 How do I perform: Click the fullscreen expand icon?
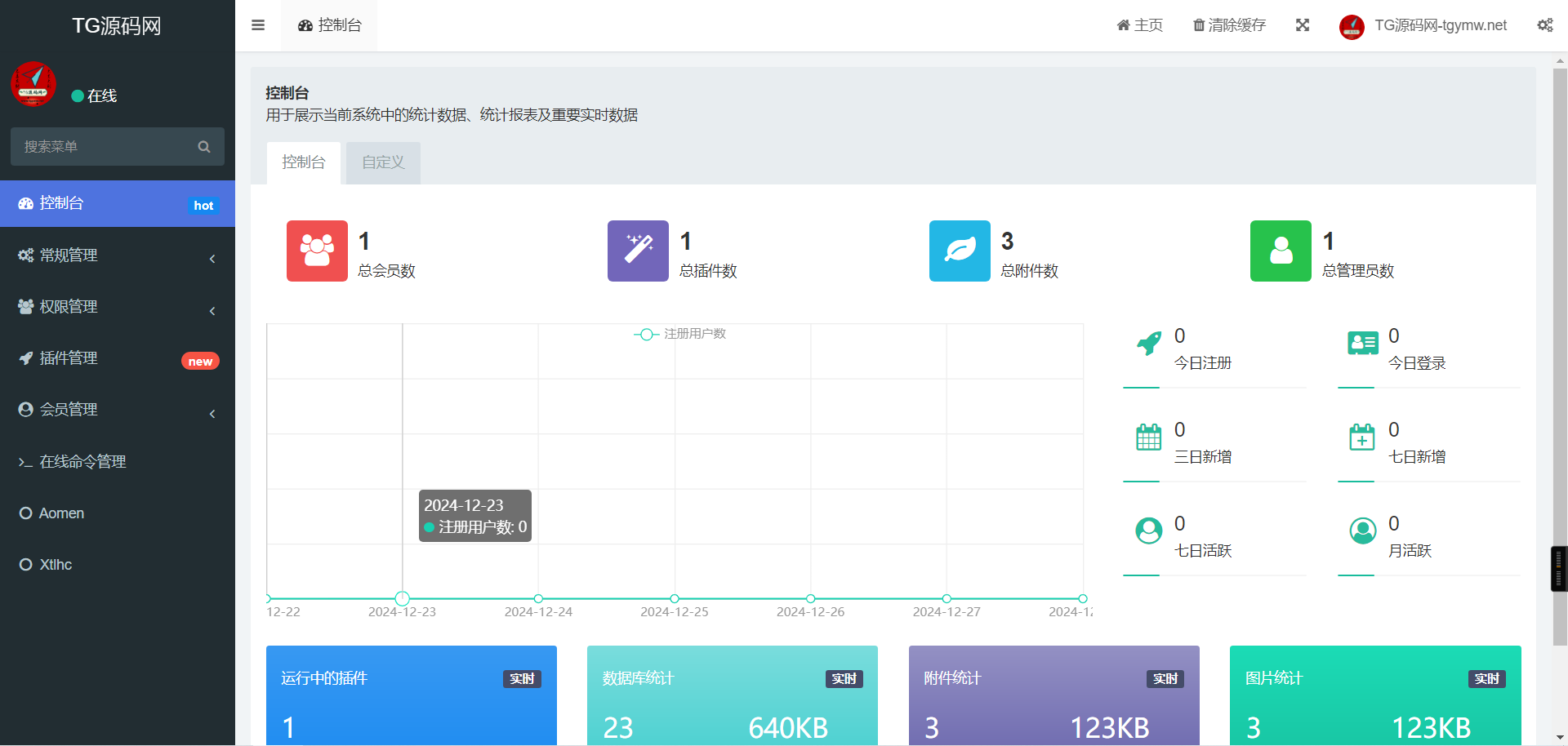(1303, 25)
